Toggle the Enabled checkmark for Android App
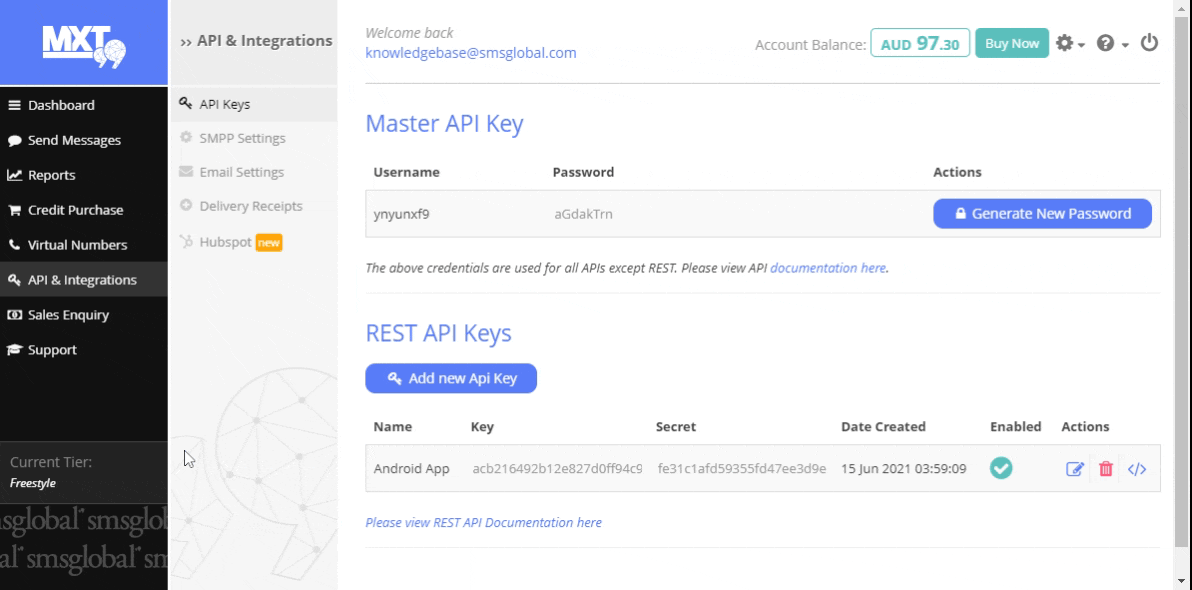The height and width of the screenshot is (590, 1192). pyautogui.click(x=1001, y=468)
